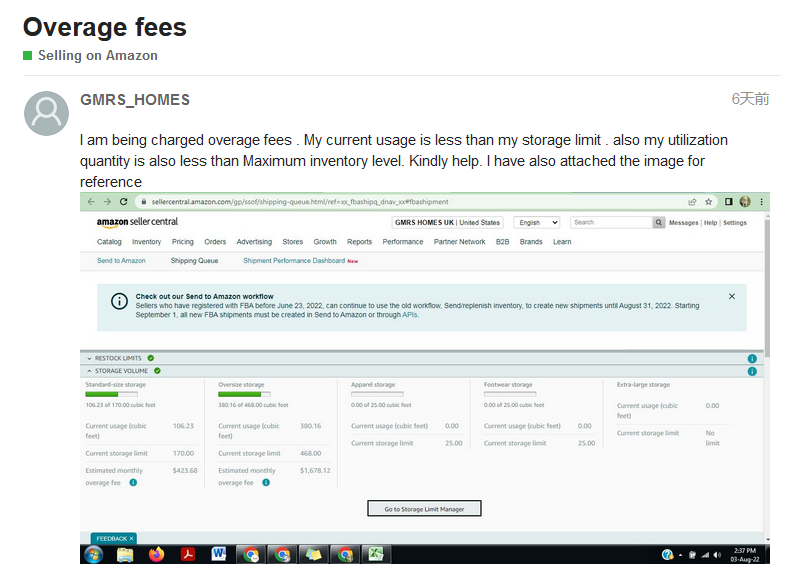Open the Orders menu
This screenshot has height=576, width=786.
click(x=215, y=242)
